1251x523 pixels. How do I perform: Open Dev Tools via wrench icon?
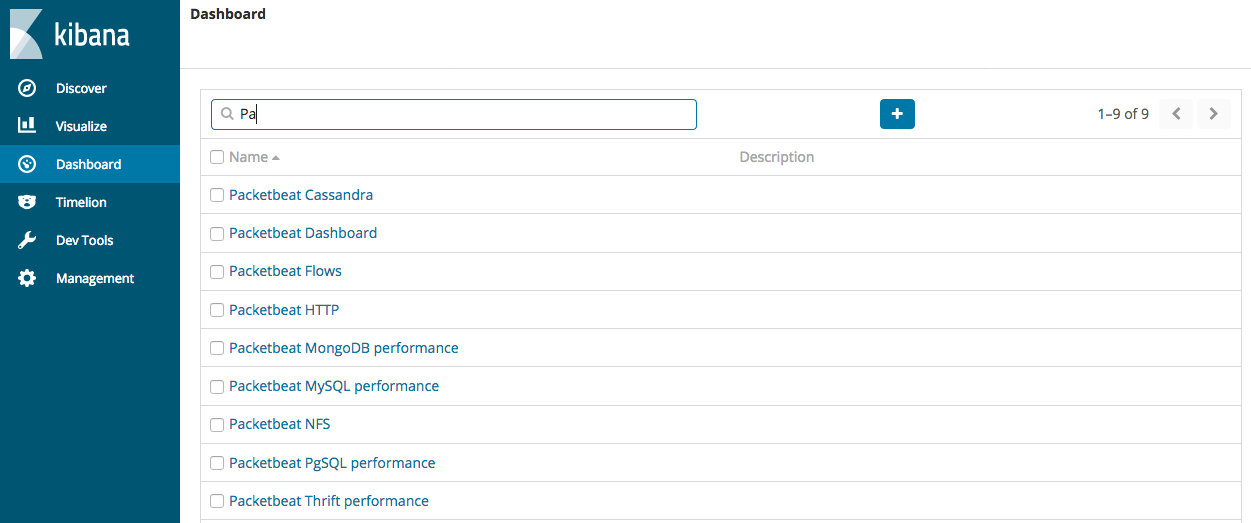pyautogui.click(x=28, y=240)
